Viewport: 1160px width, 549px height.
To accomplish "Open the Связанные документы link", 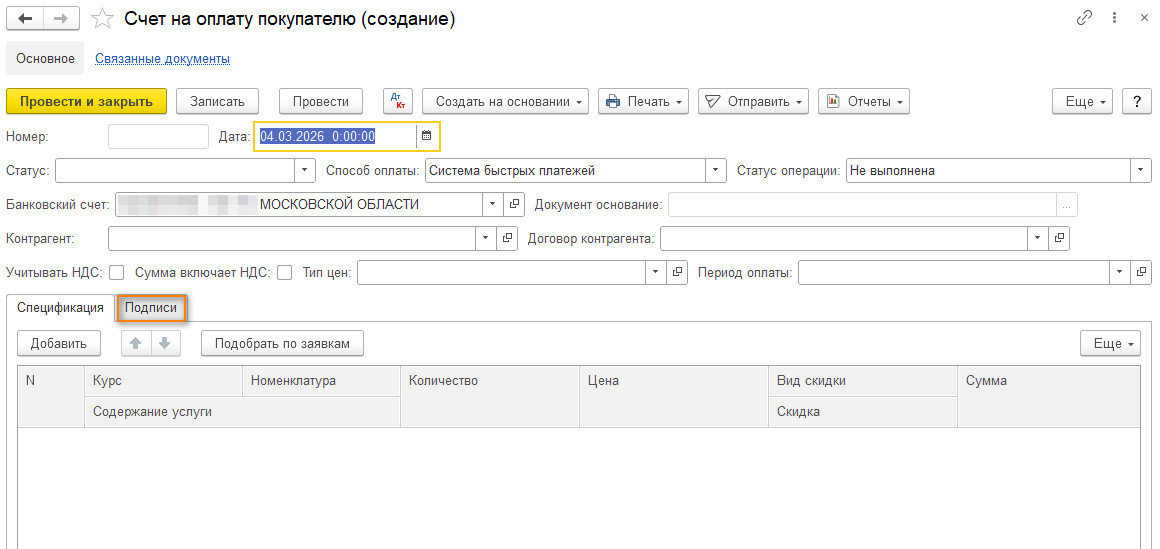I will click(x=163, y=58).
